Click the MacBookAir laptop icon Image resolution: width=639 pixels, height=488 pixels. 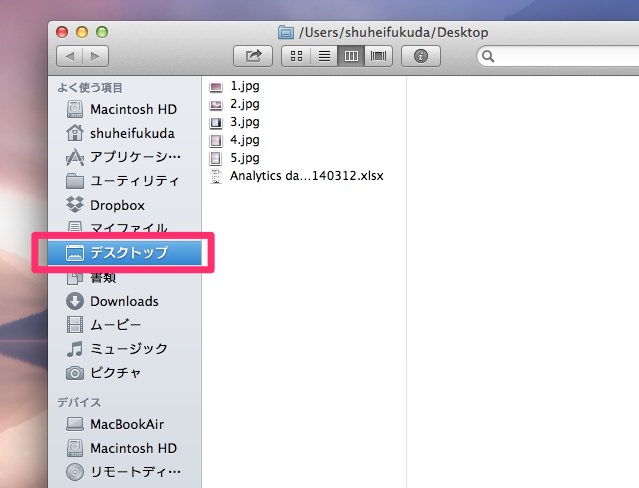[x=75, y=424]
